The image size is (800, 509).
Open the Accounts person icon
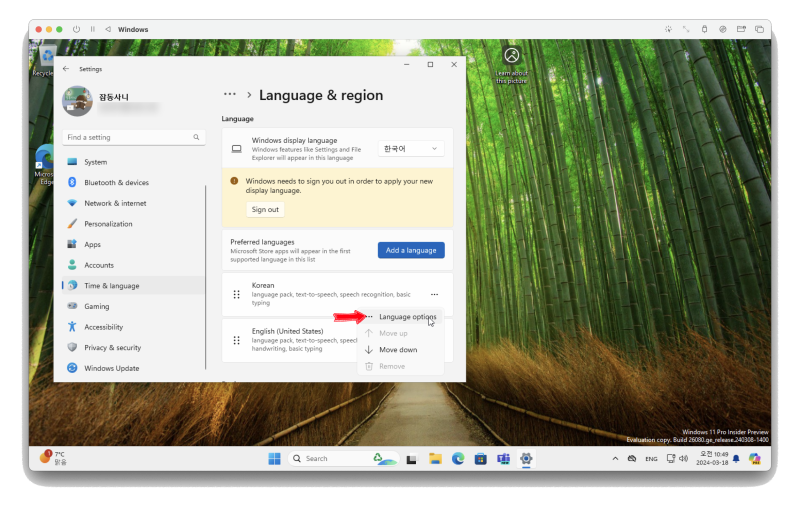point(72,265)
